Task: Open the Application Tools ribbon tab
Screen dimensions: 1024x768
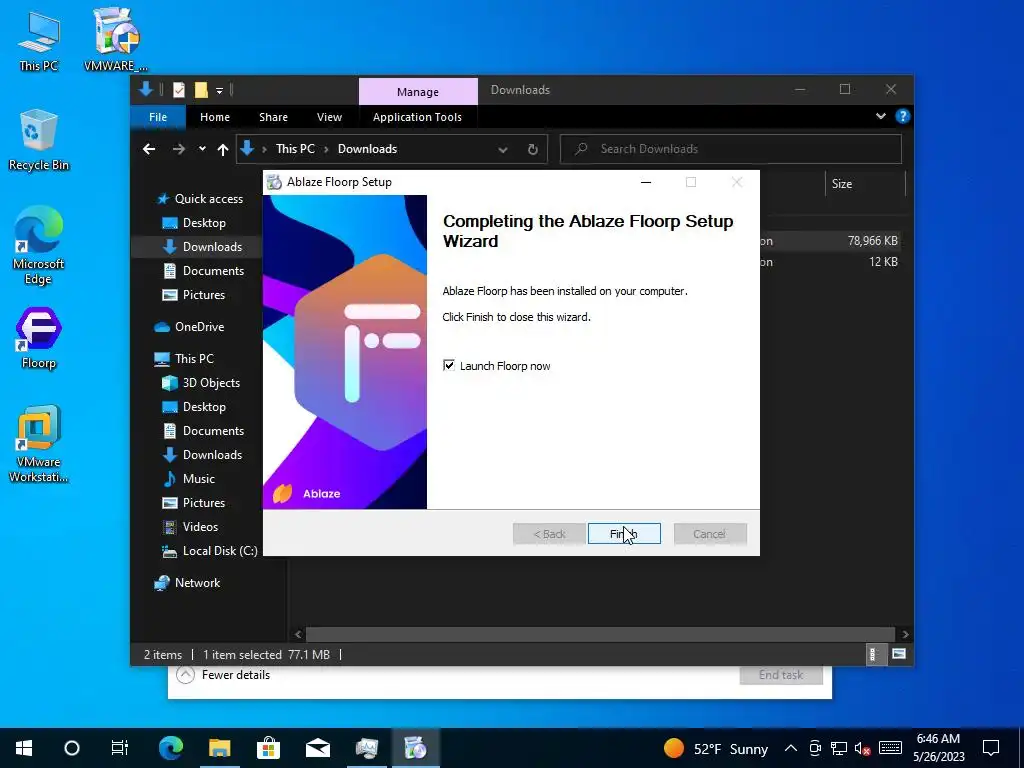Action: 417,117
